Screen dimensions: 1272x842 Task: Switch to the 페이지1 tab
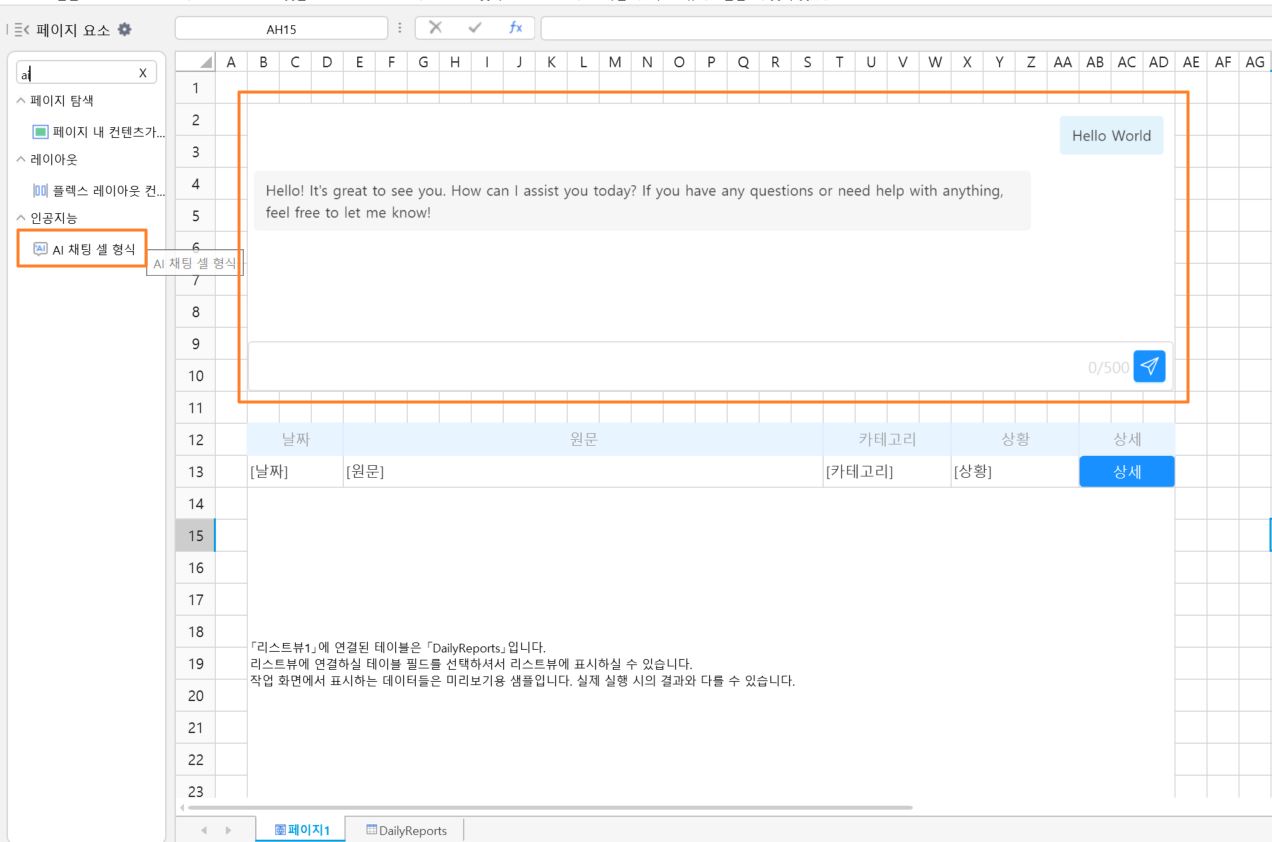(x=301, y=830)
